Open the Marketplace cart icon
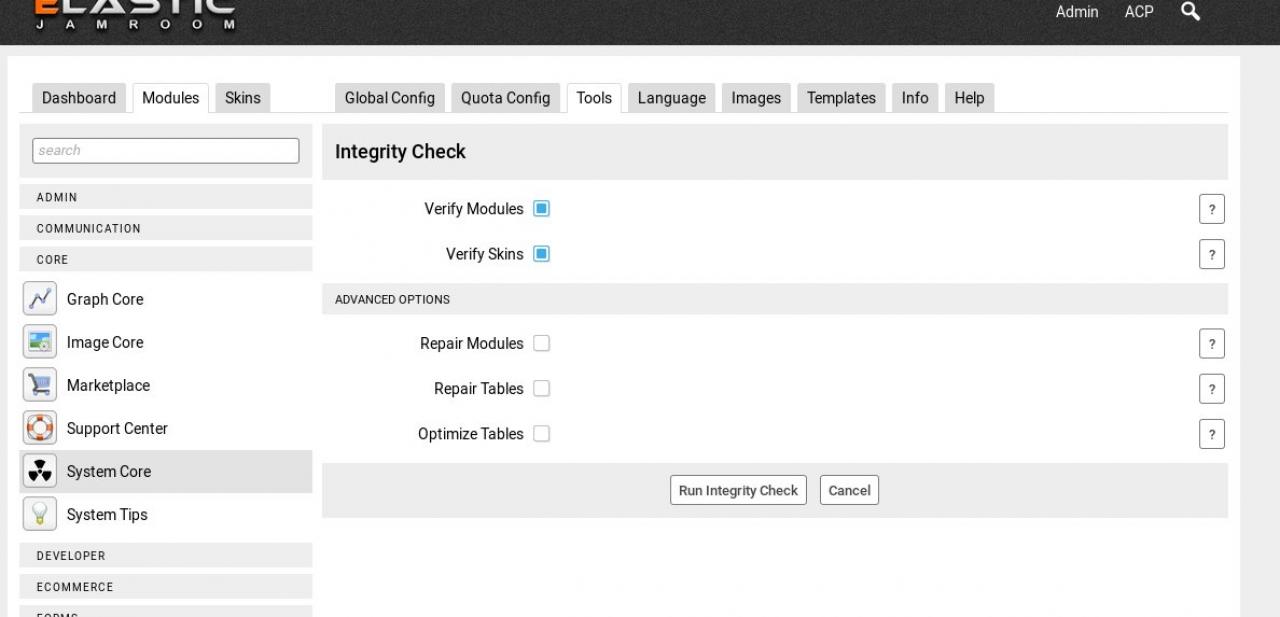Screen dimensions: 1280x617 (39, 385)
